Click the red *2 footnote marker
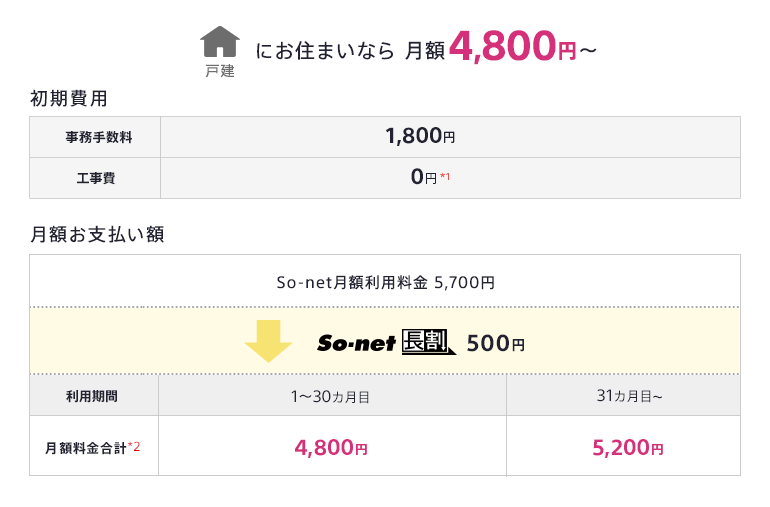The height and width of the screenshot is (507, 770). 134,447
